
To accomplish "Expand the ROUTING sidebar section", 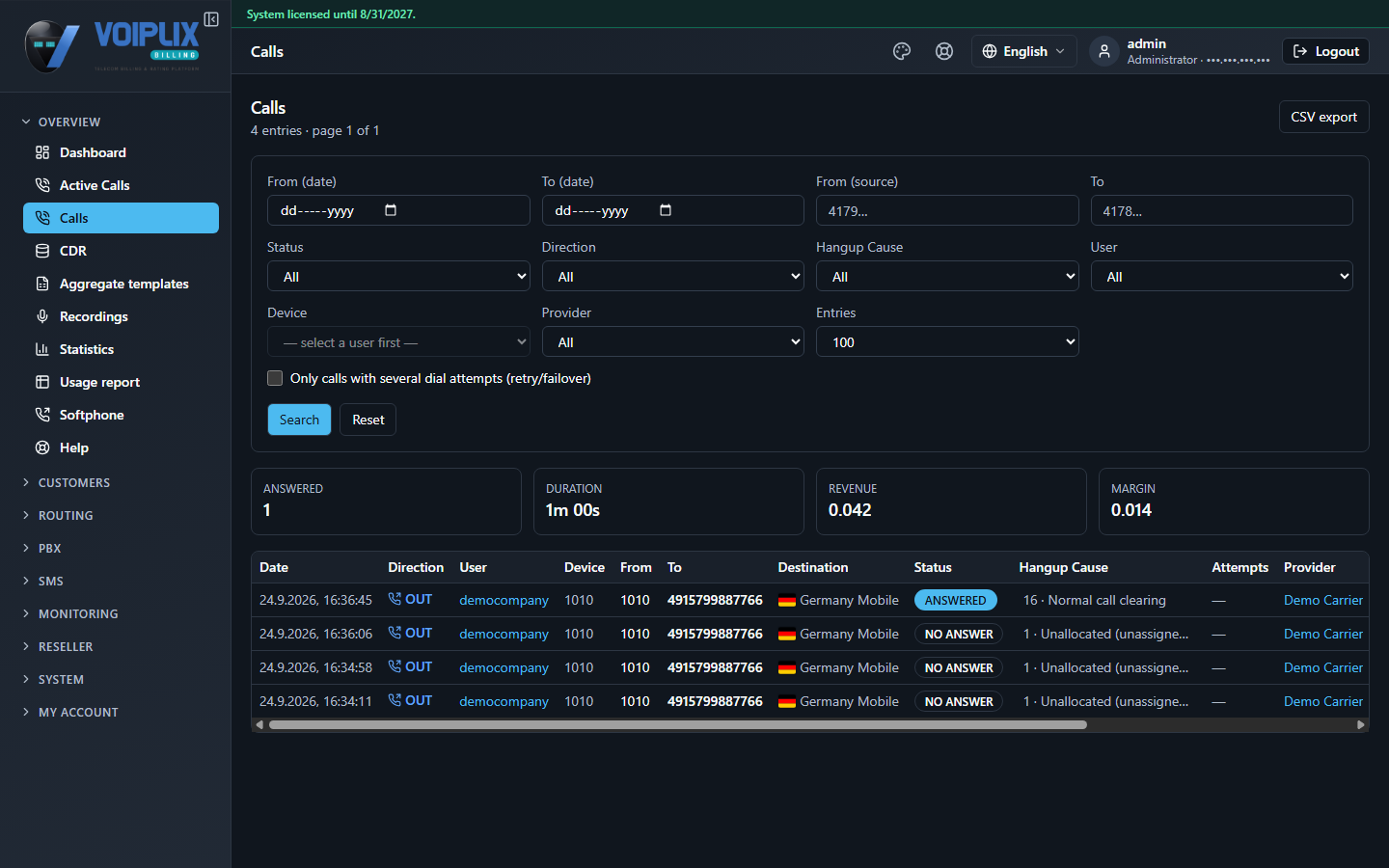I will pos(58,515).
